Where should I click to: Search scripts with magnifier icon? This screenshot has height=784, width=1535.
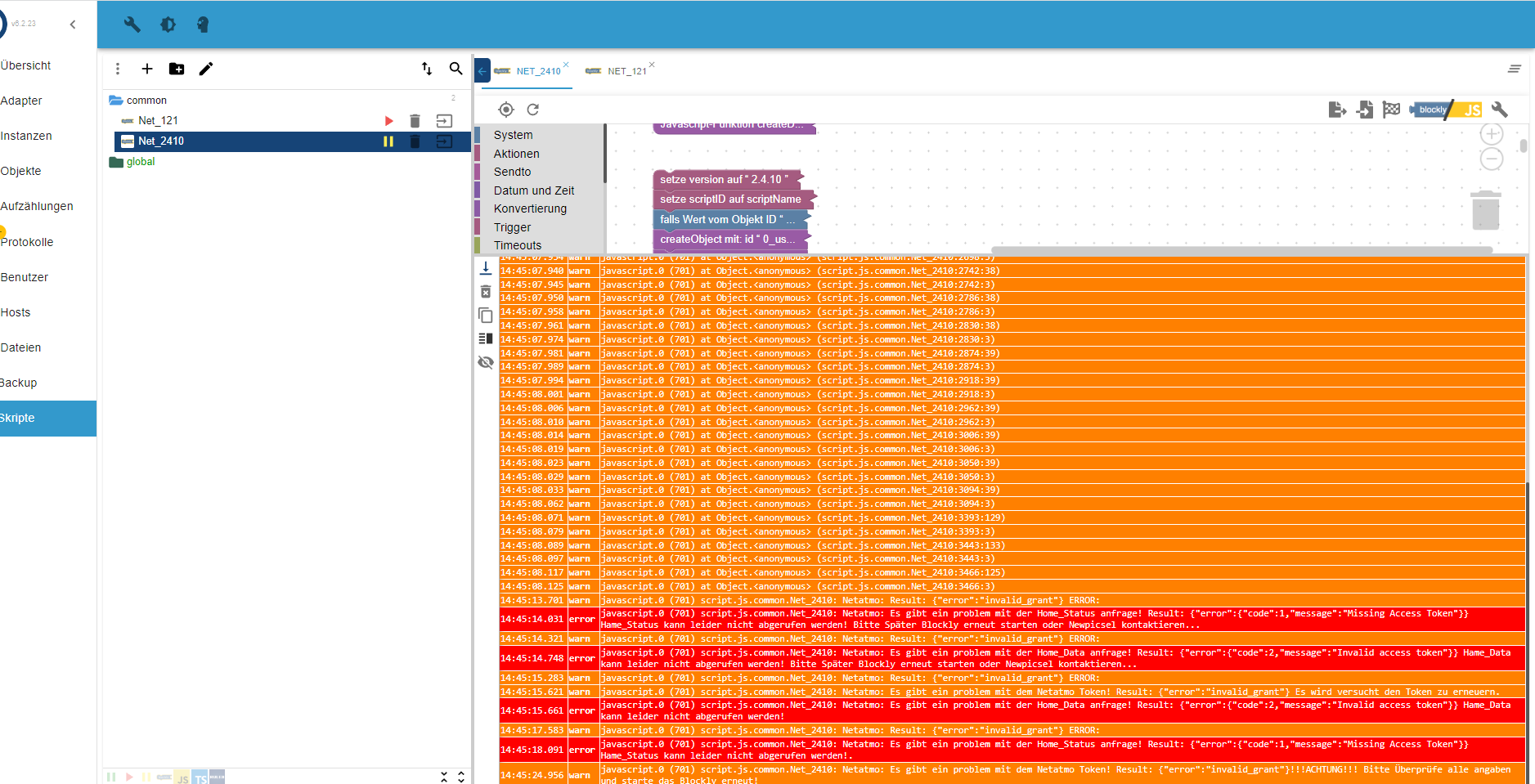456,69
